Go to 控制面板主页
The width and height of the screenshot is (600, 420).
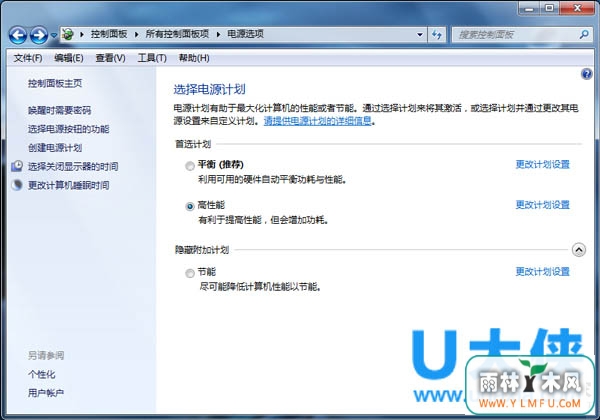[55, 83]
